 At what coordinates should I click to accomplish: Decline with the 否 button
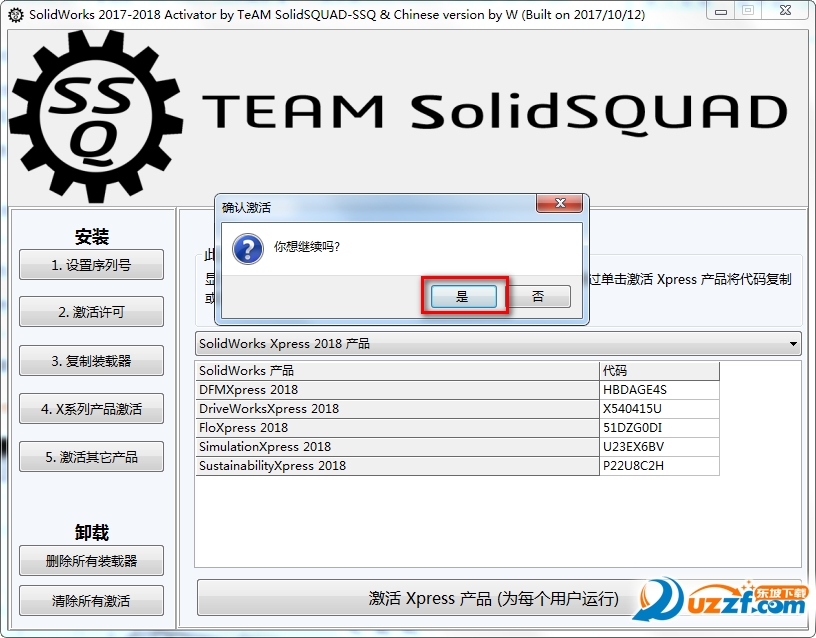pyautogui.click(x=538, y=296)
